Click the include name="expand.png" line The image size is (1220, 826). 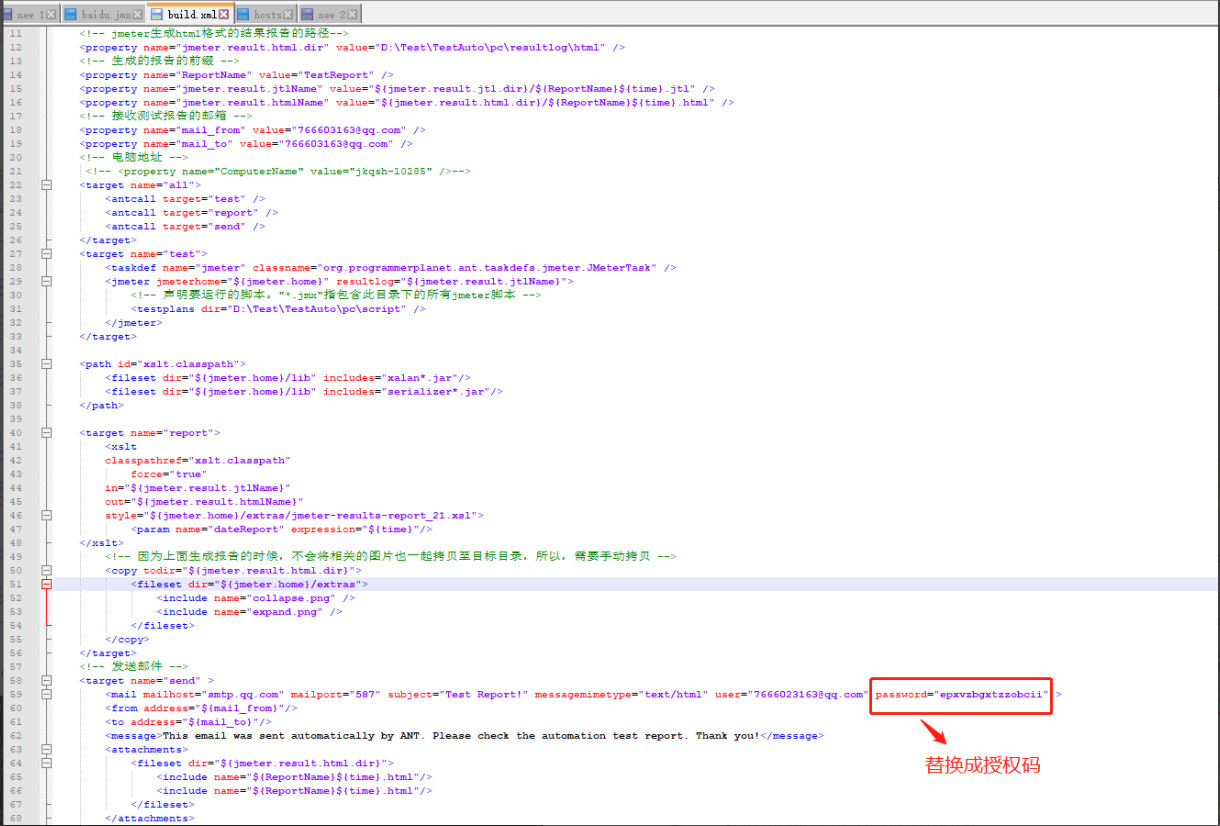[x=249, y=612]
